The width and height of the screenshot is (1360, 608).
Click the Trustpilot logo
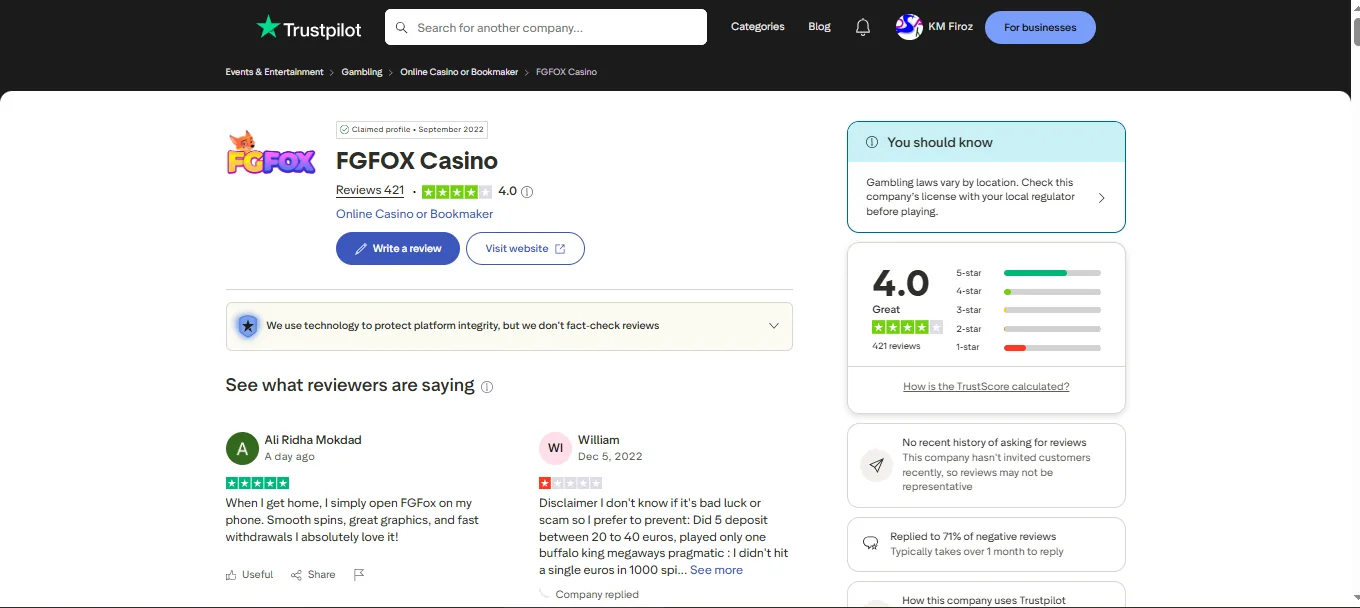[x=309, y=28]
